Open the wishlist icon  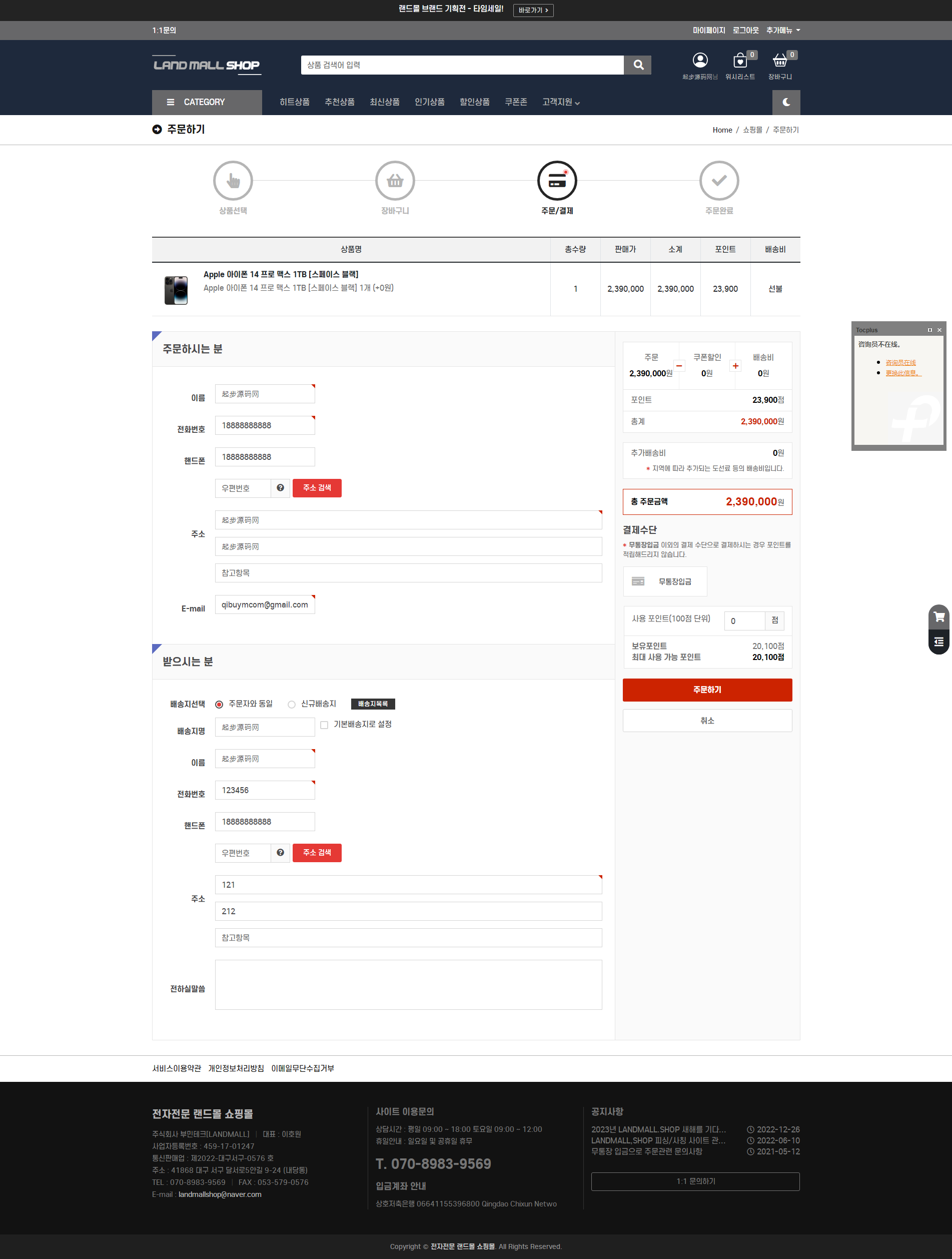(740, 61)
